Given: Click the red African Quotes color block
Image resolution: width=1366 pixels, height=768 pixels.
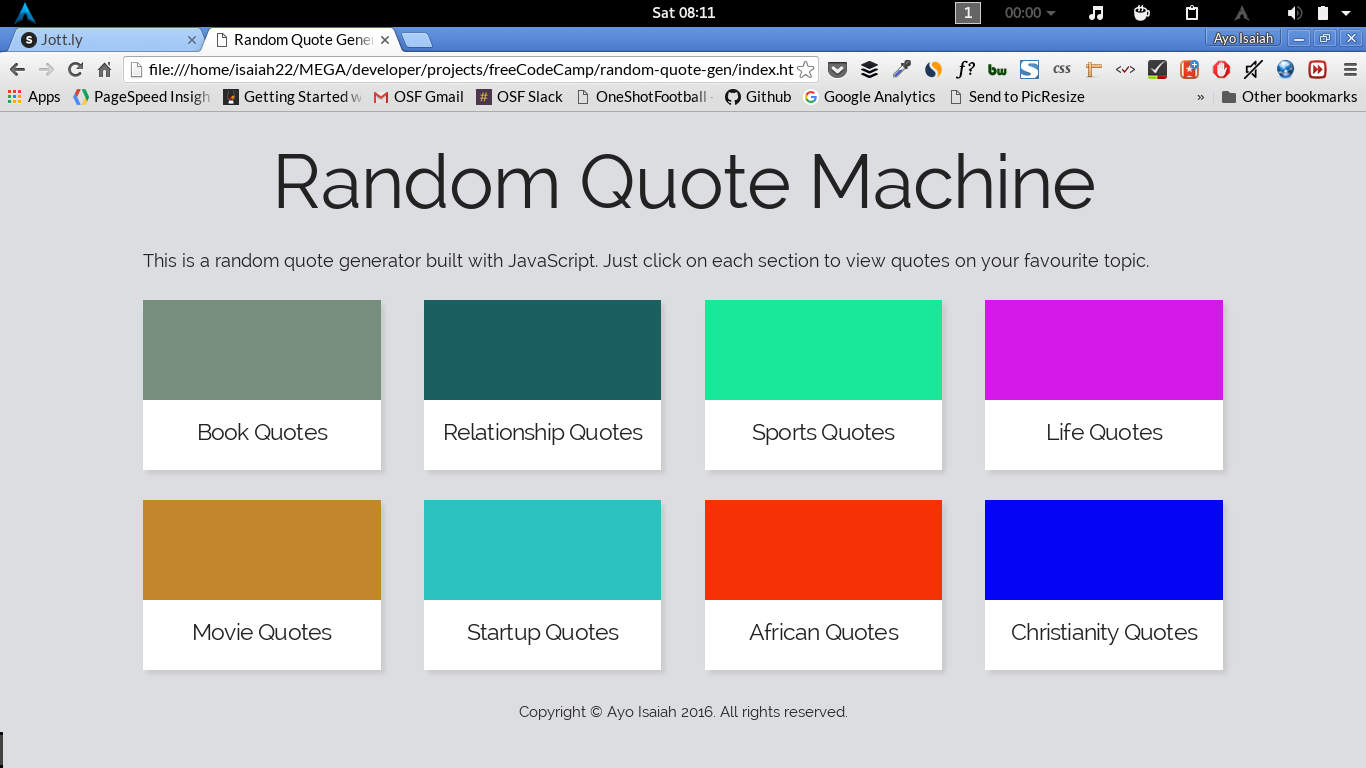Looking at the screenshot, I should click(x=823, y=550).
